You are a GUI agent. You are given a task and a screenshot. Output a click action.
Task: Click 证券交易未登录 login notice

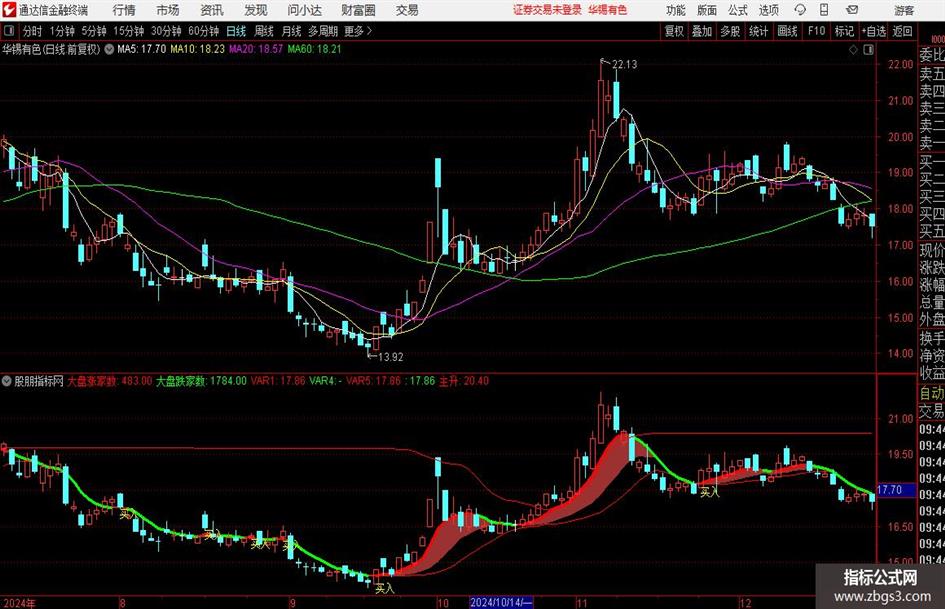[x=547, y=10]
